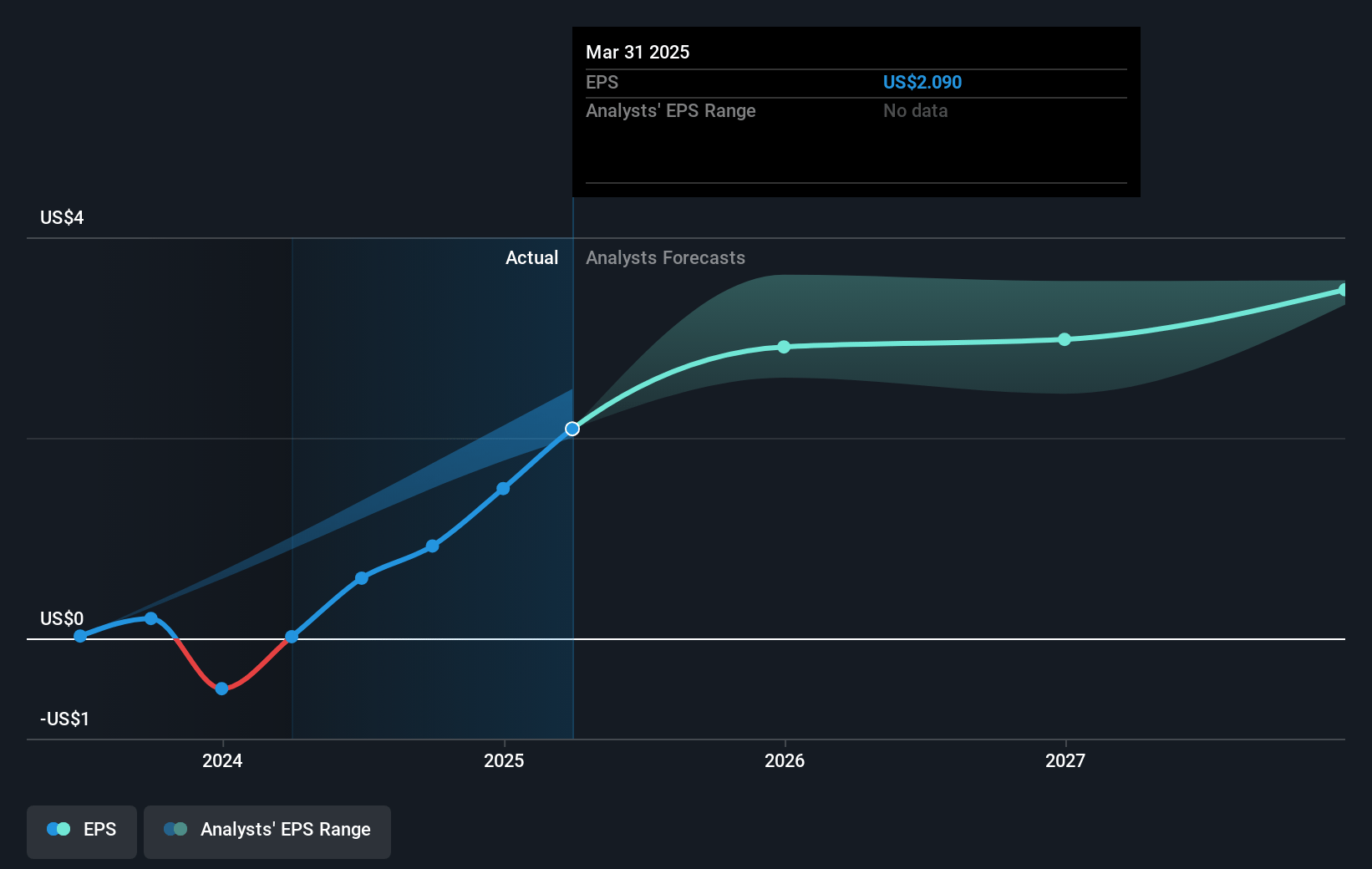Toggle the EPS legend series
The height and width of the screenshot is (869, 1372).
tap(82, 831)
